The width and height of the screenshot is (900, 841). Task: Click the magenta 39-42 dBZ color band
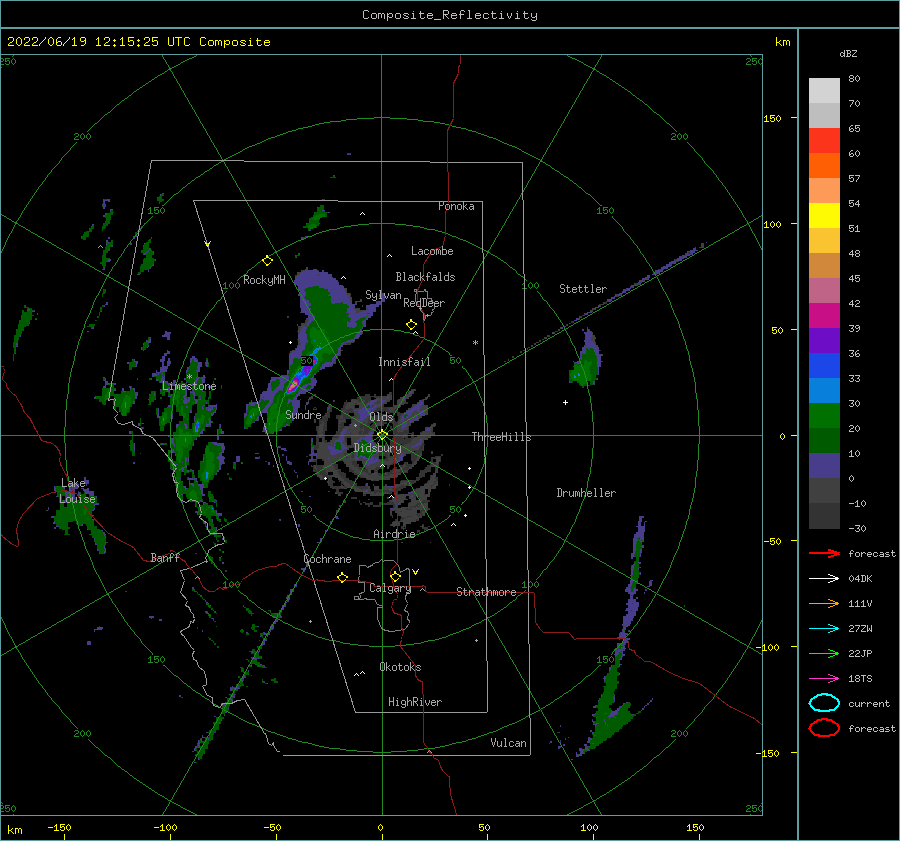(824, 316)
